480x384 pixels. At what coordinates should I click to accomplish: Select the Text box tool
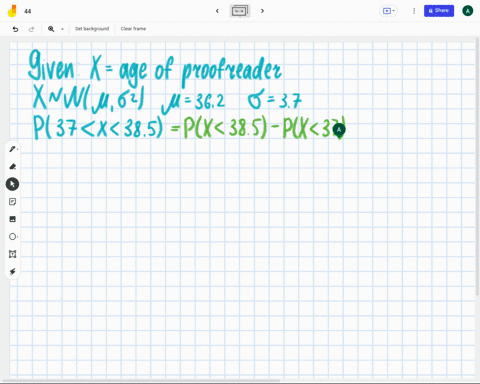coord(13,254)
